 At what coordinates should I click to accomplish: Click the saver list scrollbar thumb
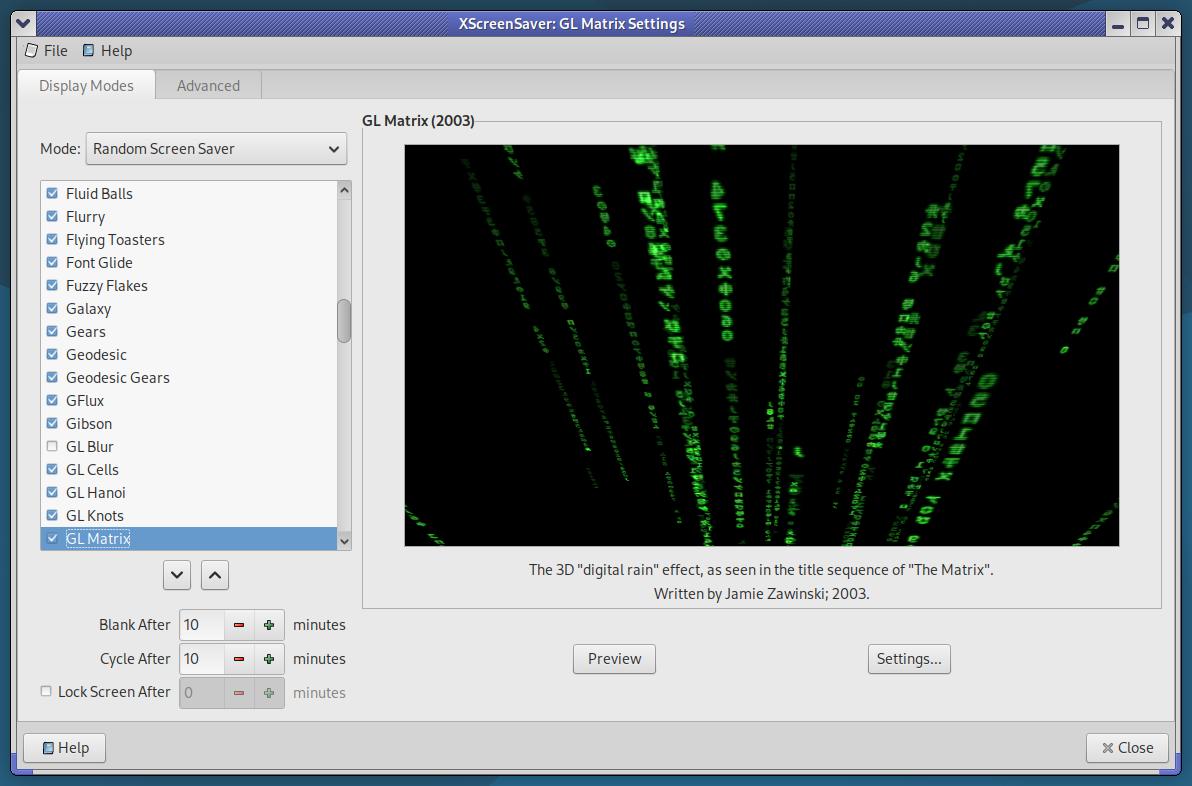click(344, 321)
